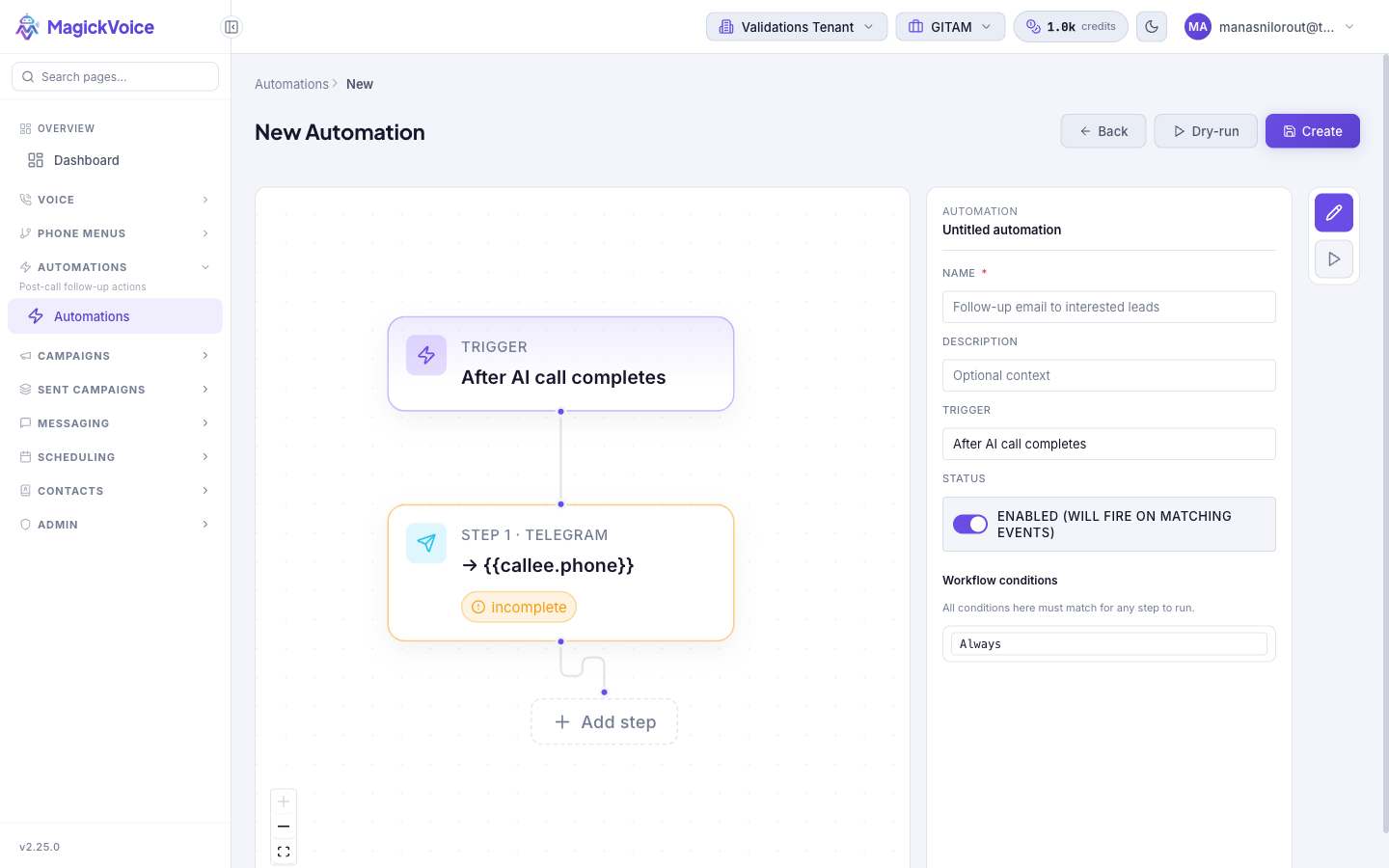Viewport: 1389px width, 868px height.
Task: Expand the Scheduling section chevron
Action: coord(205,457)
